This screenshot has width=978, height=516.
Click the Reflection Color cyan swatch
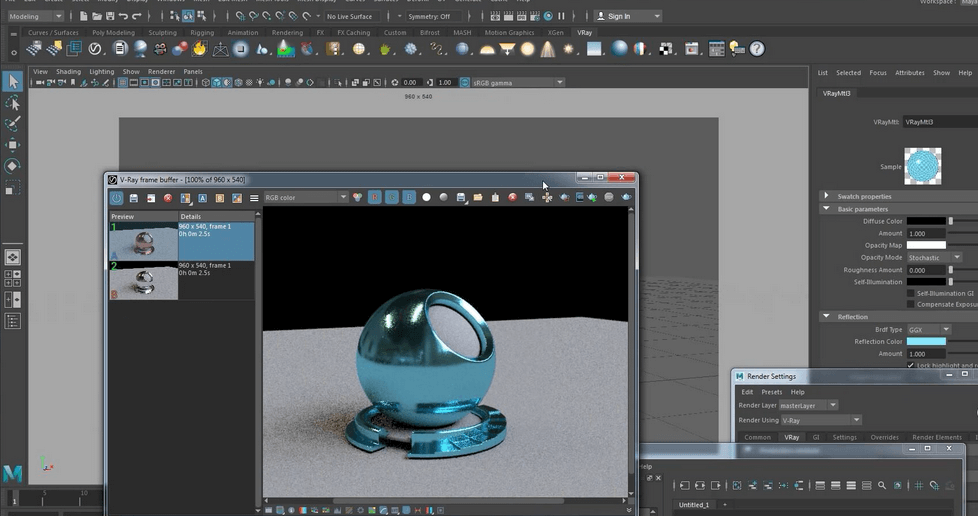[x=926, y=342]
